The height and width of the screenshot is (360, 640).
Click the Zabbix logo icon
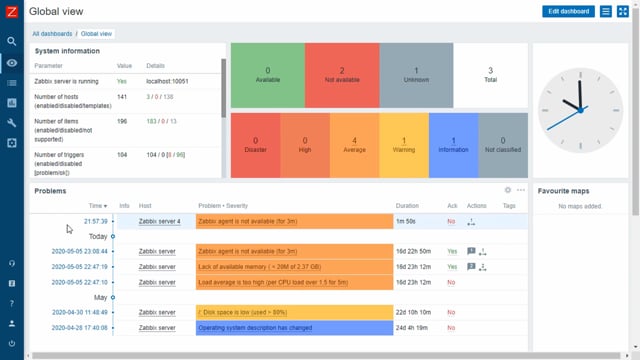click(11, 11)
